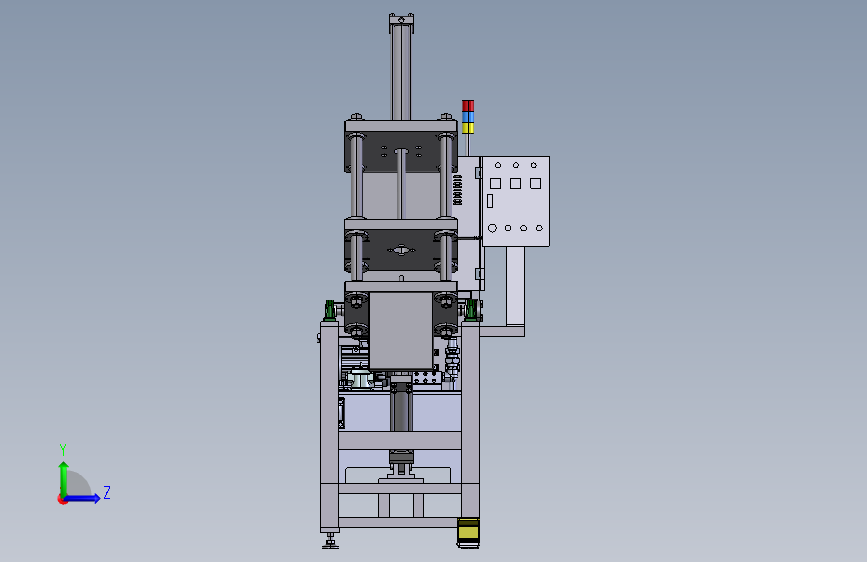Screen dimensions: 867x562
Task: Select the red segment of the signal tower light
Action: [468, 106]
